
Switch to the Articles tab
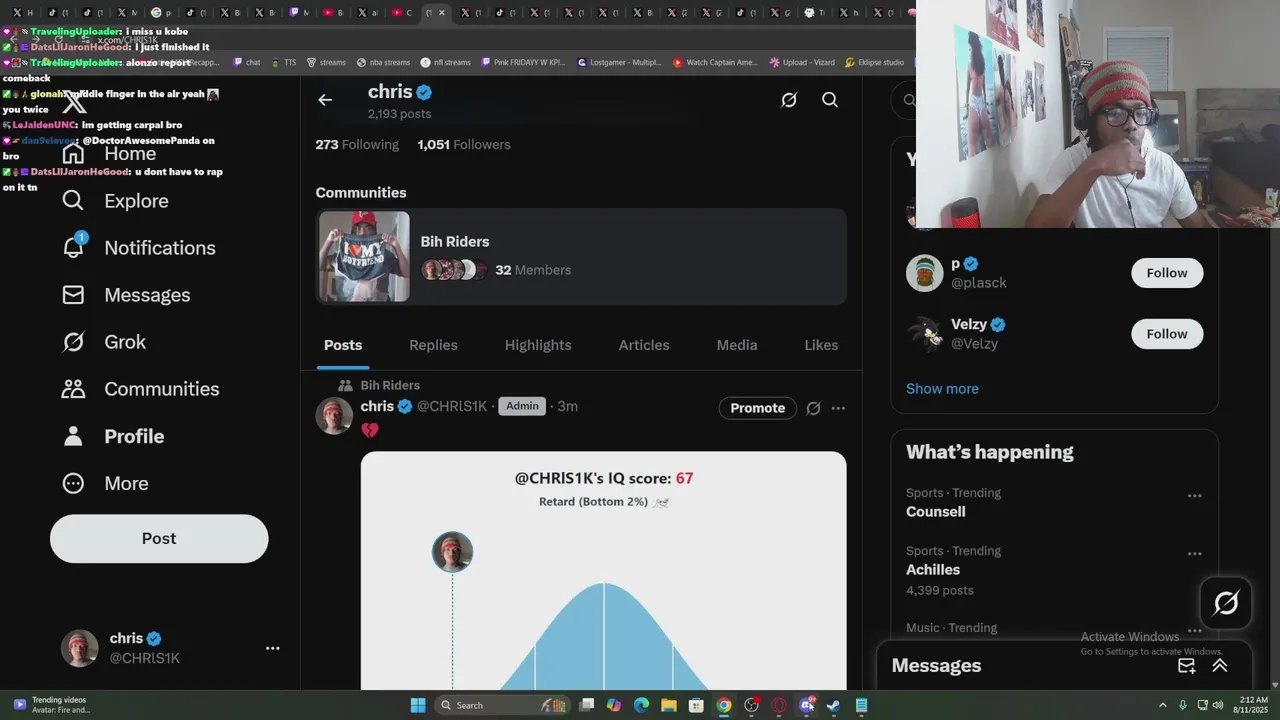pyautogui.click(x=644, y=345)
